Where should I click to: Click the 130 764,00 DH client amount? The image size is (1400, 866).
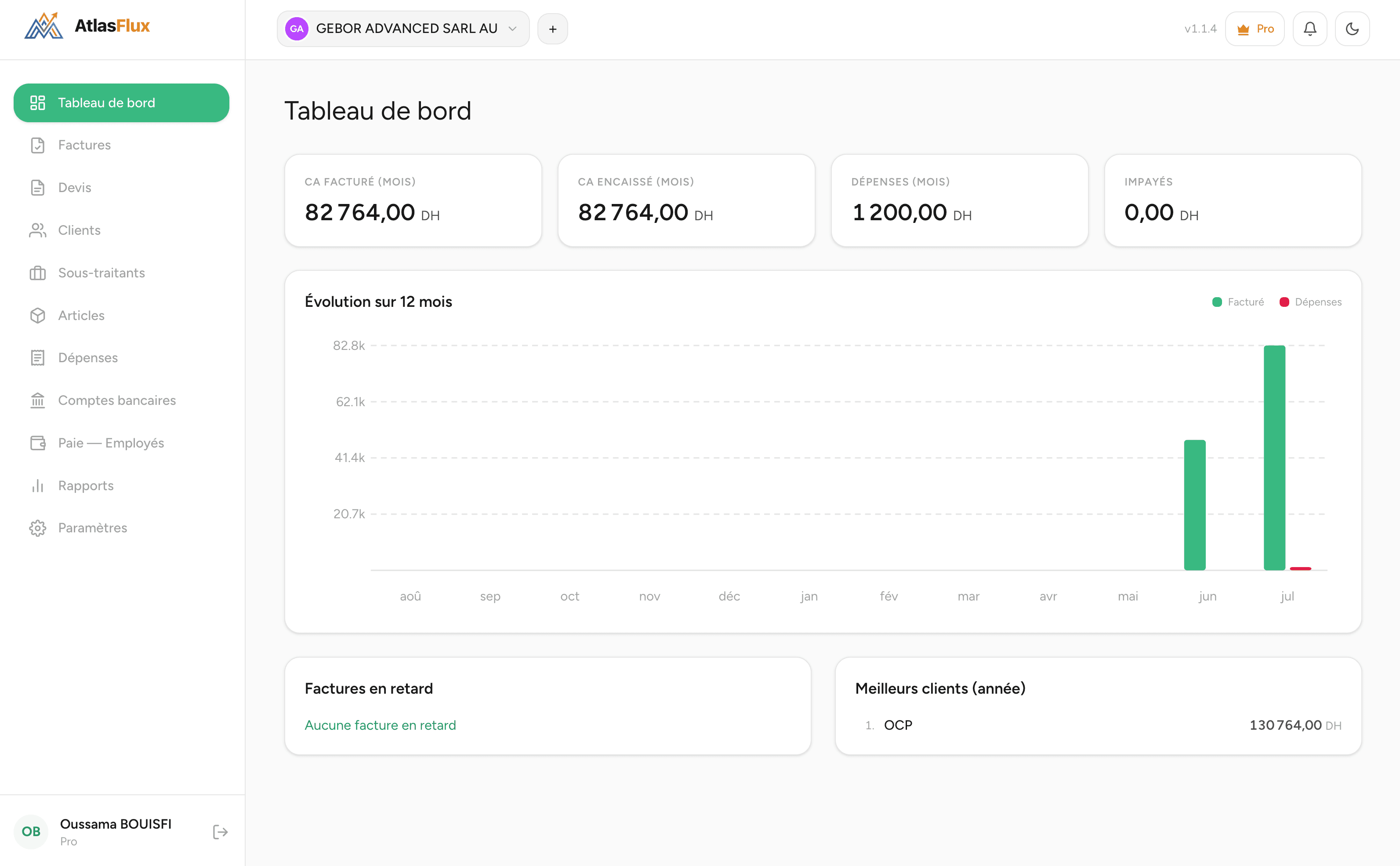point(1295,725)
